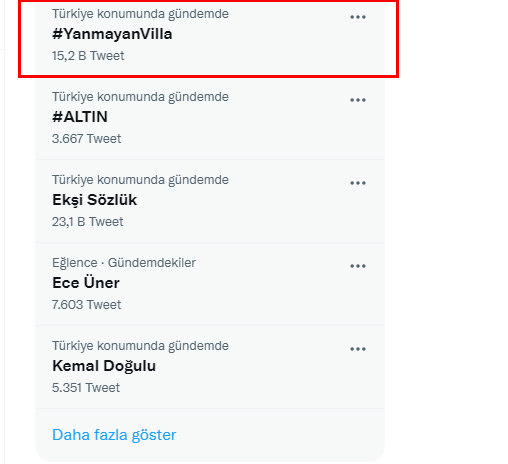Click the 7.603 Tweet count

[87, 305]
